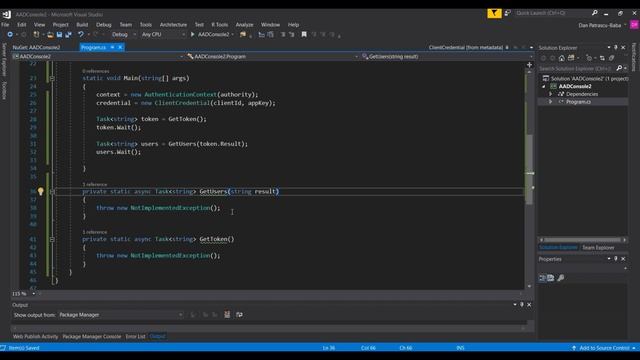The width and height of the screenshot is (640, 360).
Task: Click the Save All icon
Action: pos(68,35)
